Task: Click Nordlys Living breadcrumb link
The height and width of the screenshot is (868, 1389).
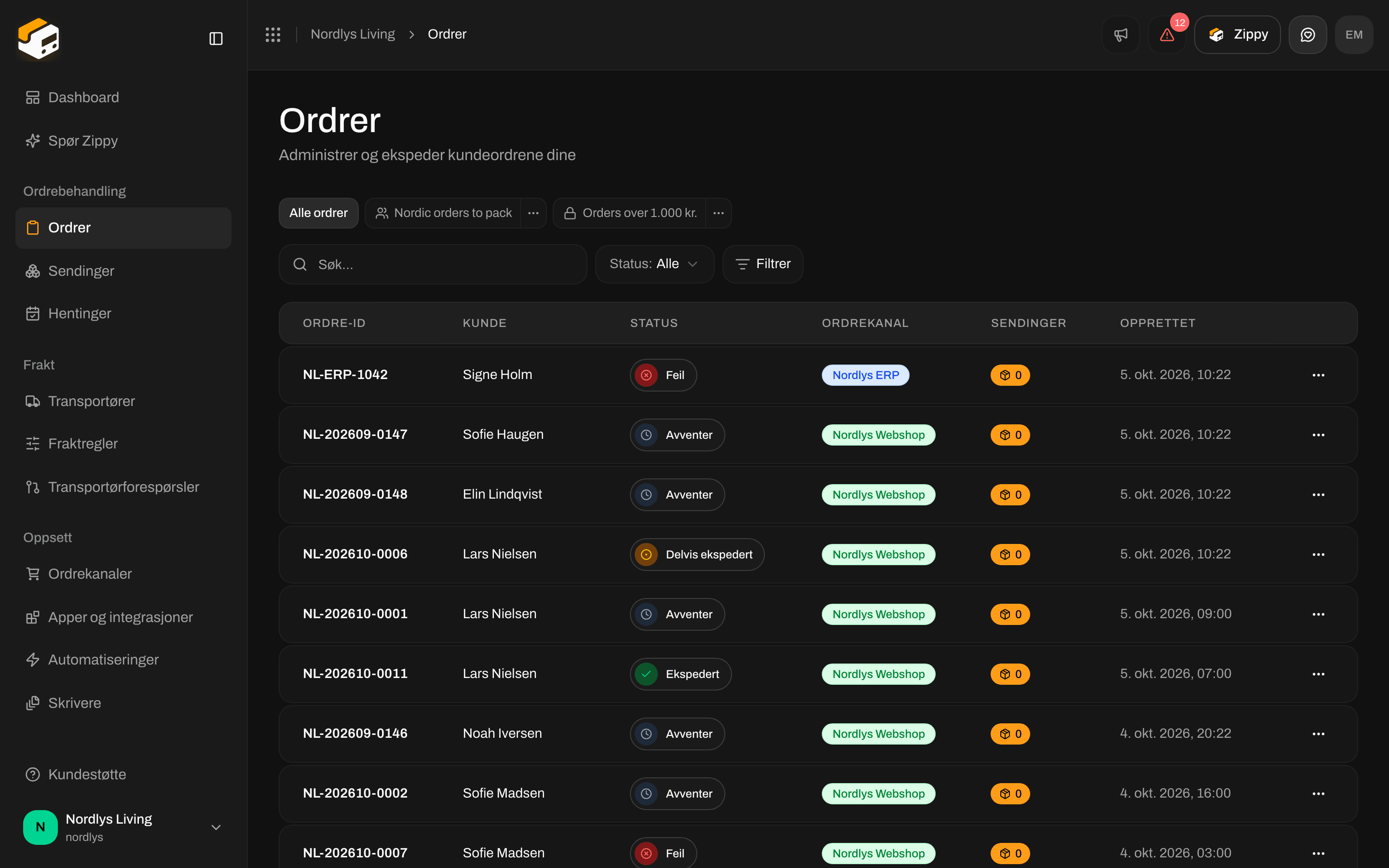Action: coord(353,34)
